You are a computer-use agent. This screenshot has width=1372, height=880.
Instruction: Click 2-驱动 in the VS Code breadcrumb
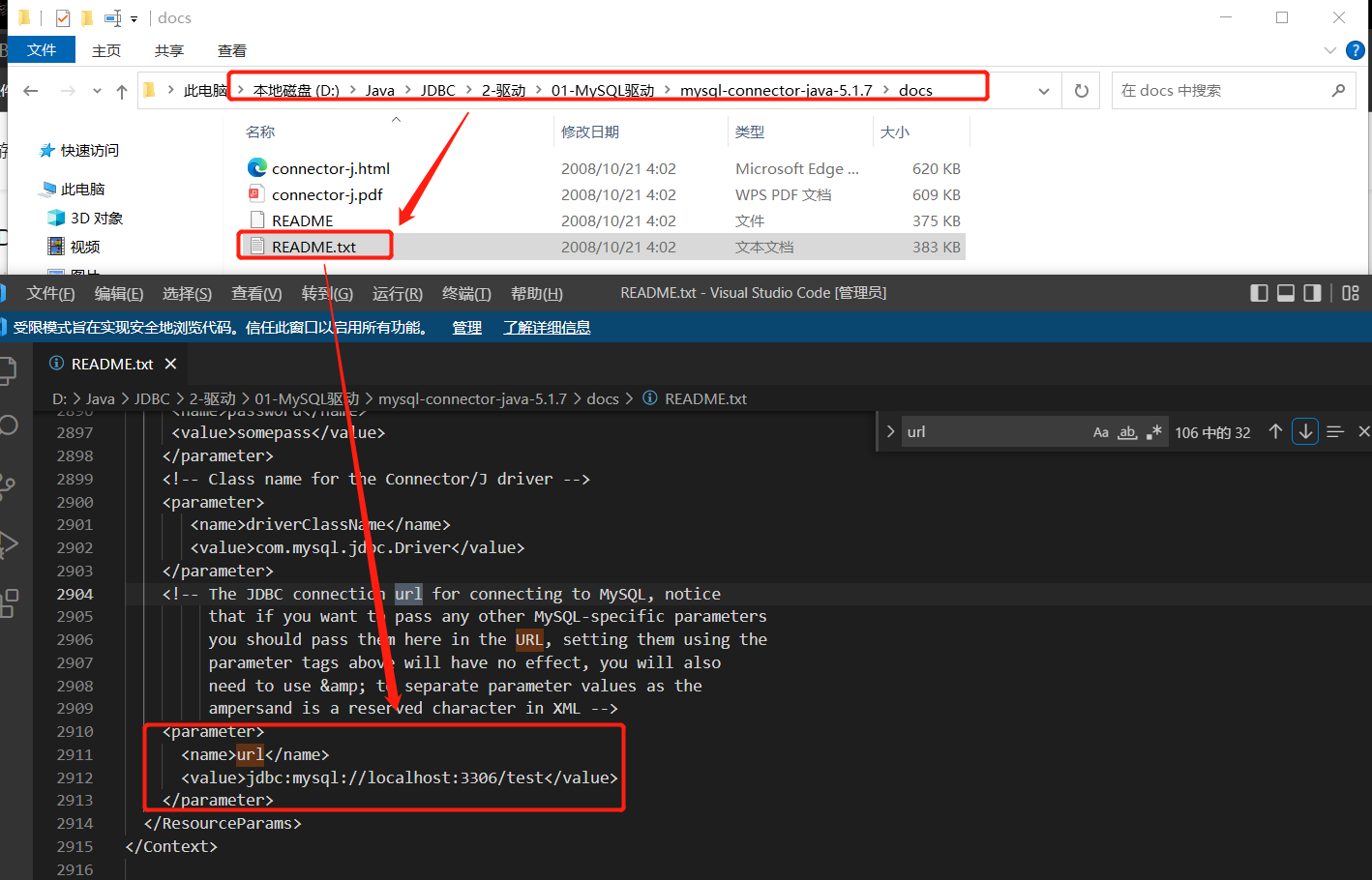tap(212, 398)
